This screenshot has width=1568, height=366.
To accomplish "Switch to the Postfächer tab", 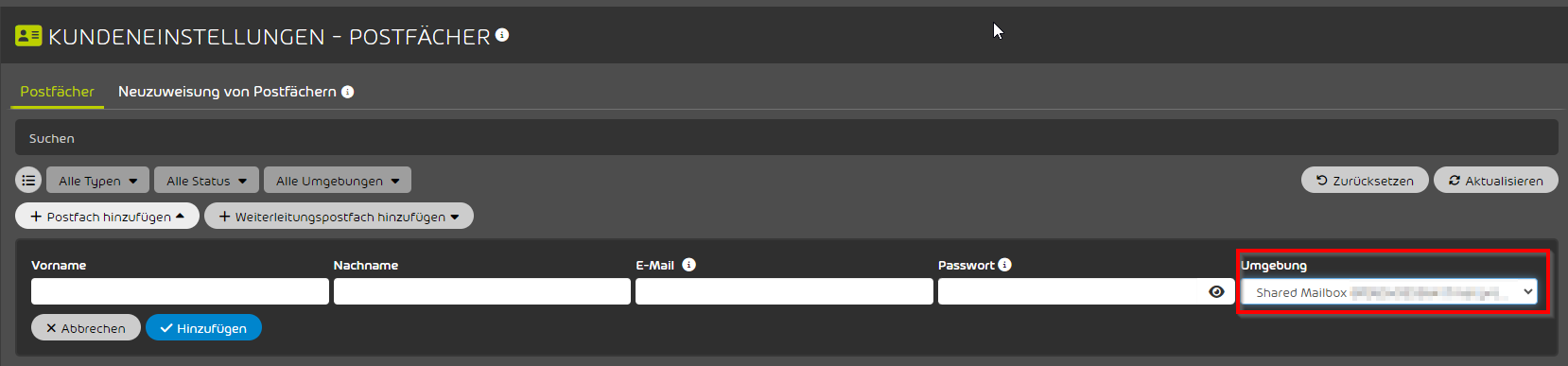I will [57, 92].
